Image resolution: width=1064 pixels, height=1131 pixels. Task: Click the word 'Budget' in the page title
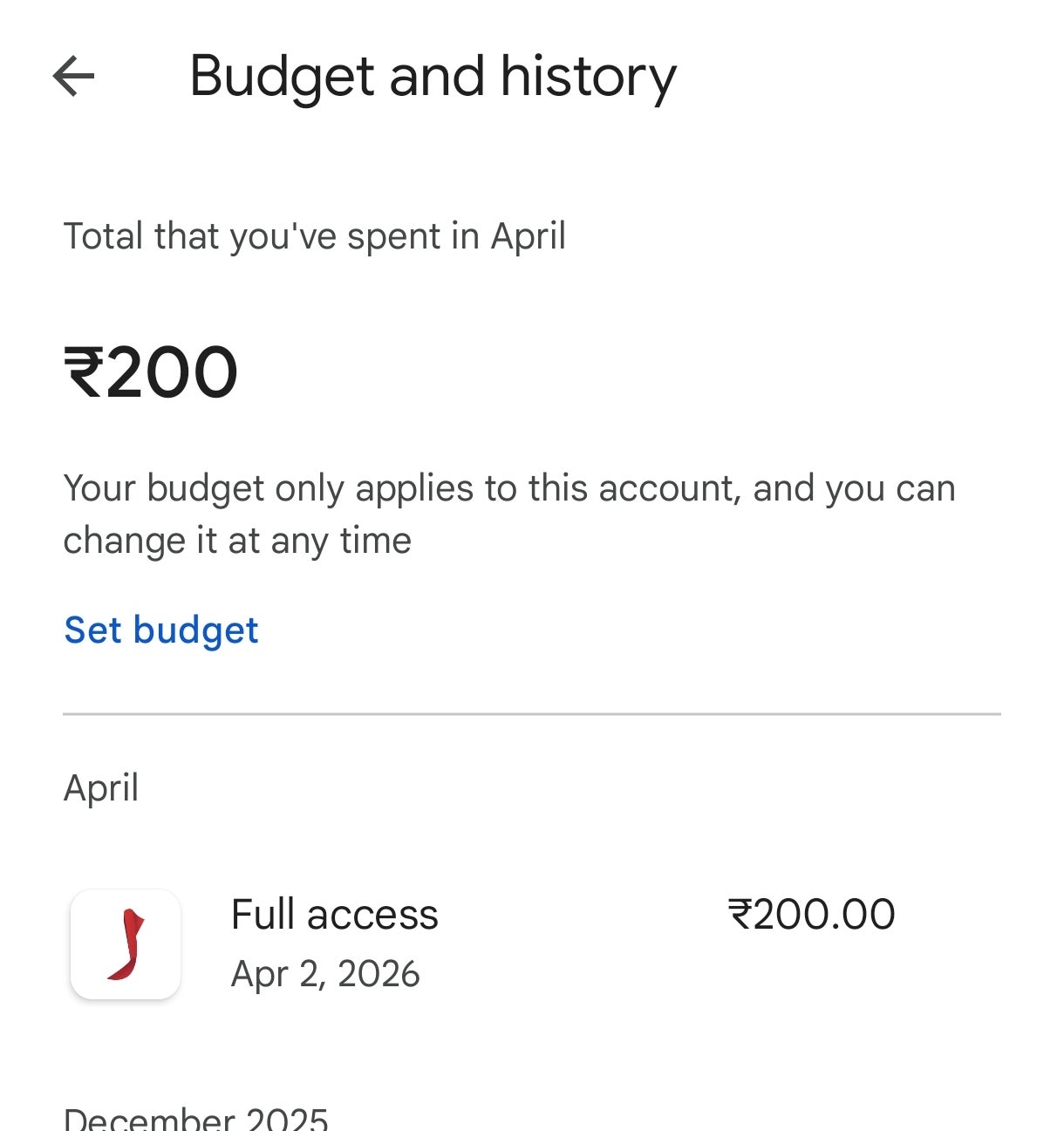(x=283, y=77)
